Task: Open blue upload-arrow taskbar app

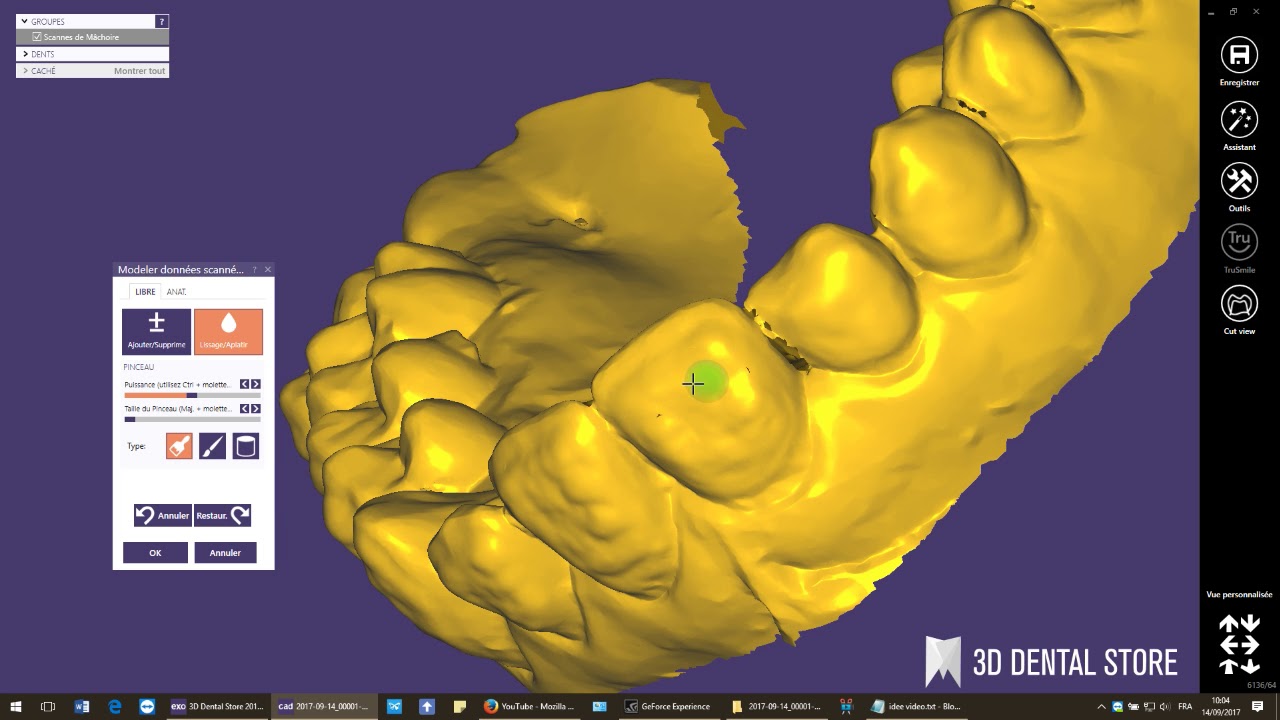Action: 427,706
